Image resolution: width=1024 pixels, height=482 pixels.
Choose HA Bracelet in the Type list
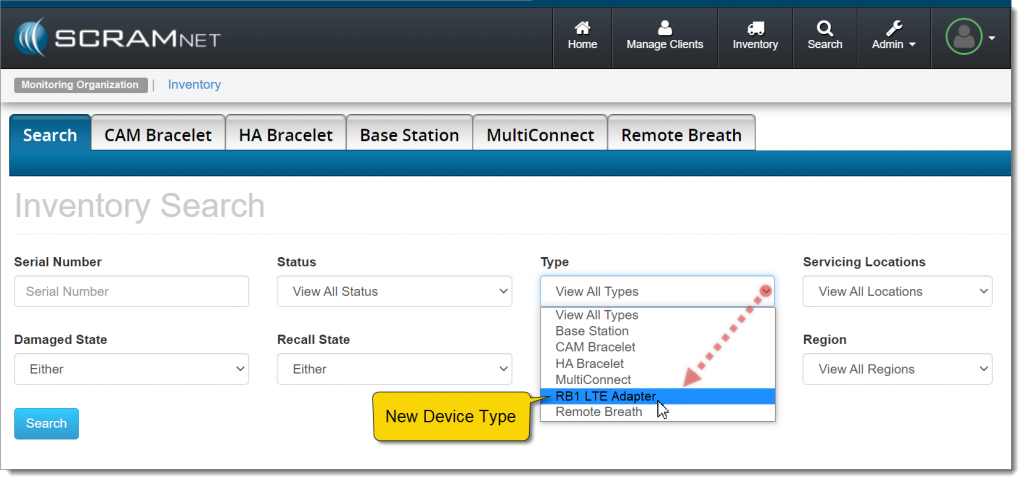point(658,363)
